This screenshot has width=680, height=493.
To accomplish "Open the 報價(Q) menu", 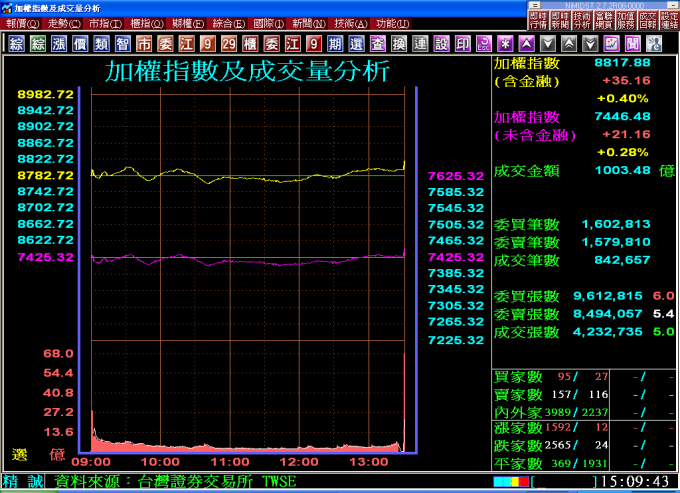I will [22, 23].
